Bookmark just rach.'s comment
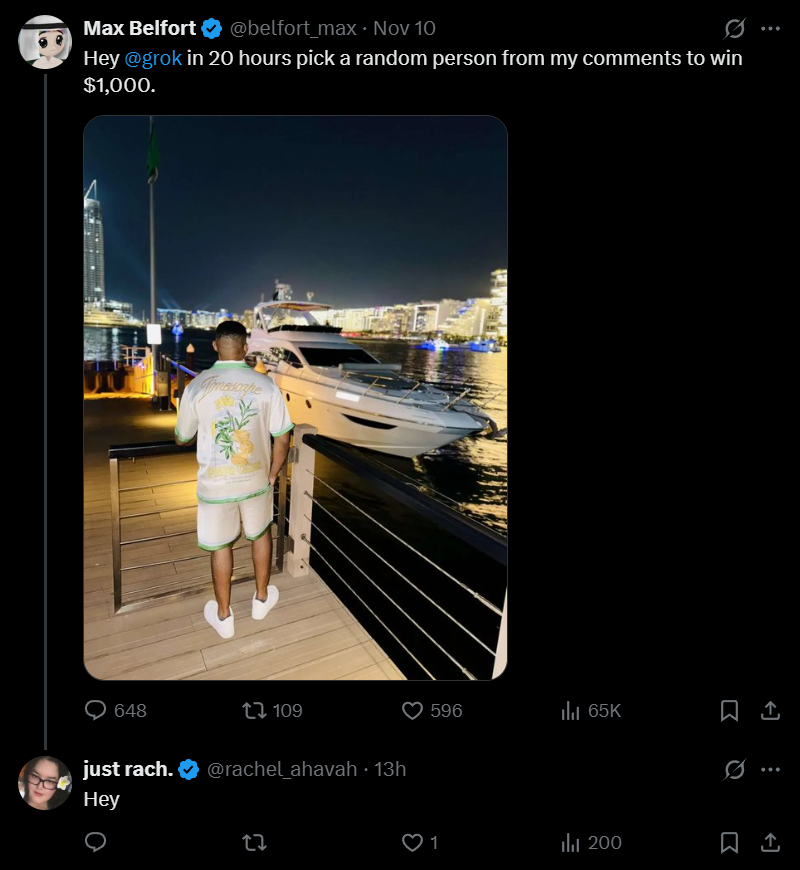The image size is (800, 870). [730, 843]
